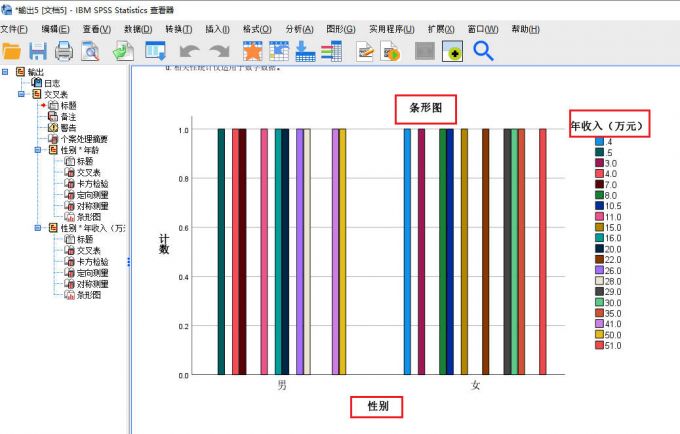Click the Print icon in toolbar
The width and height of the screenshot is (680, 434).
coord(64,51)
